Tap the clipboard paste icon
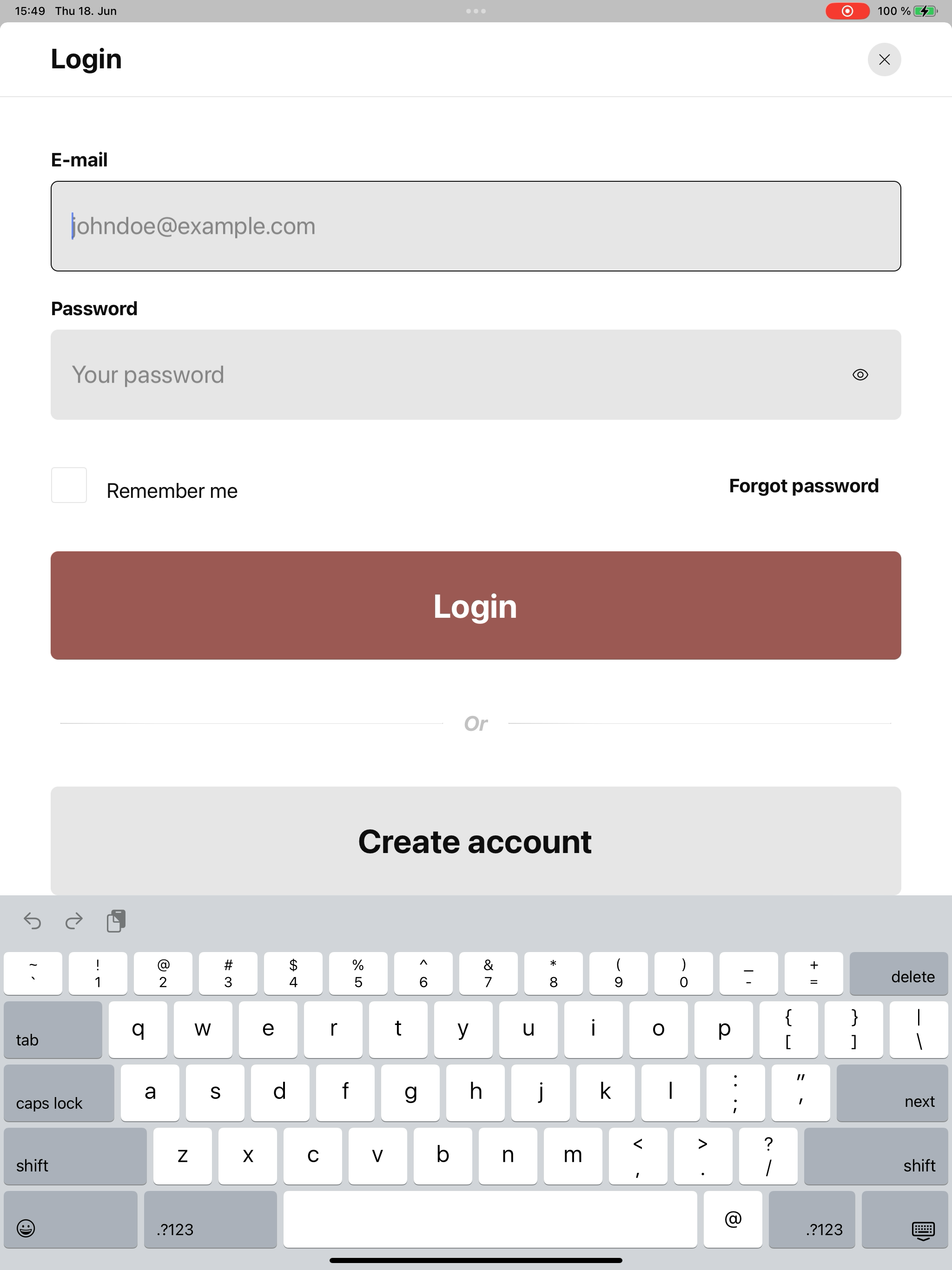Viewport: 952px width, 1270px height. point(116,921)
